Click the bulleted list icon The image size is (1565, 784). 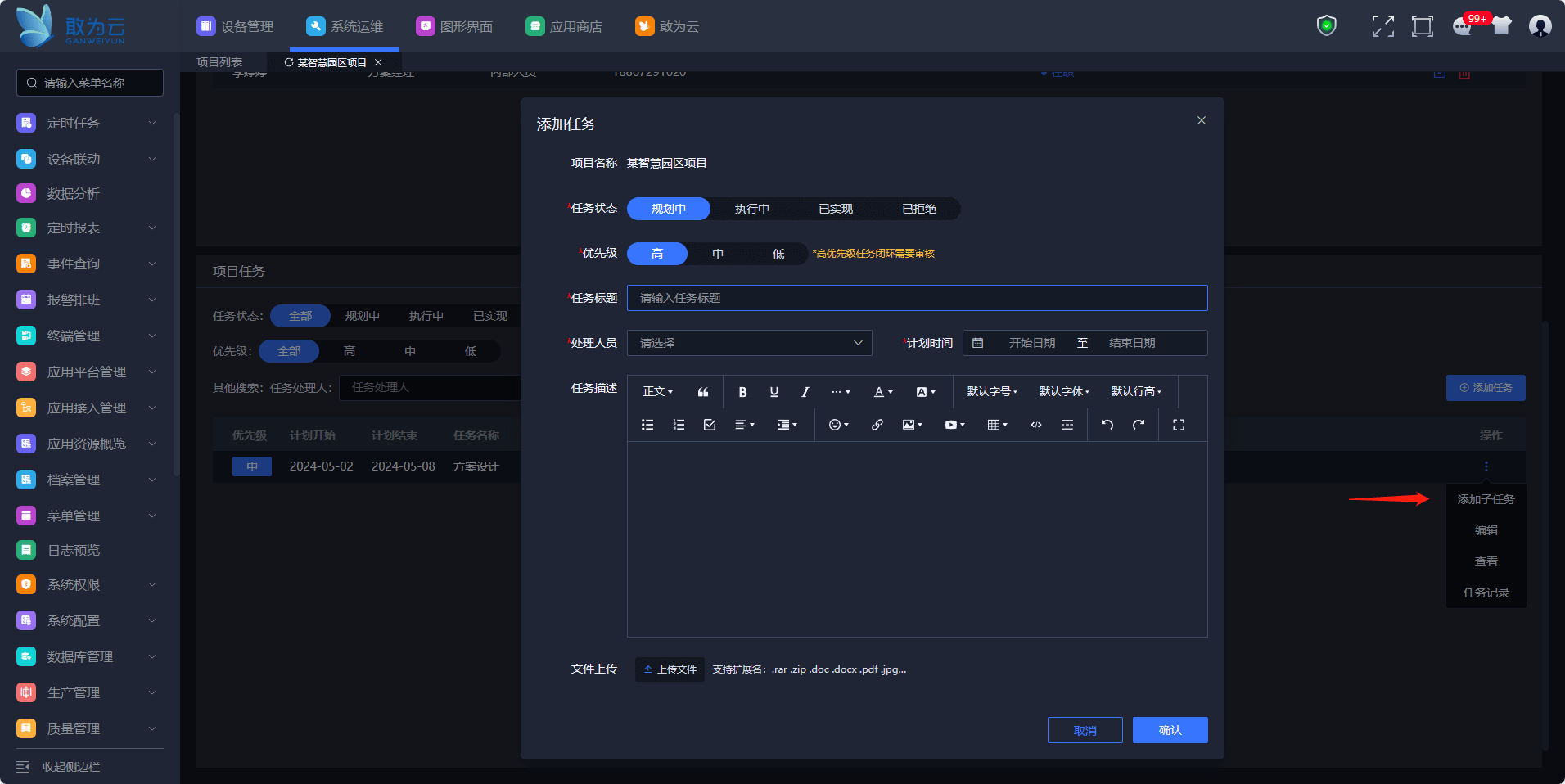tap(647, 425)
